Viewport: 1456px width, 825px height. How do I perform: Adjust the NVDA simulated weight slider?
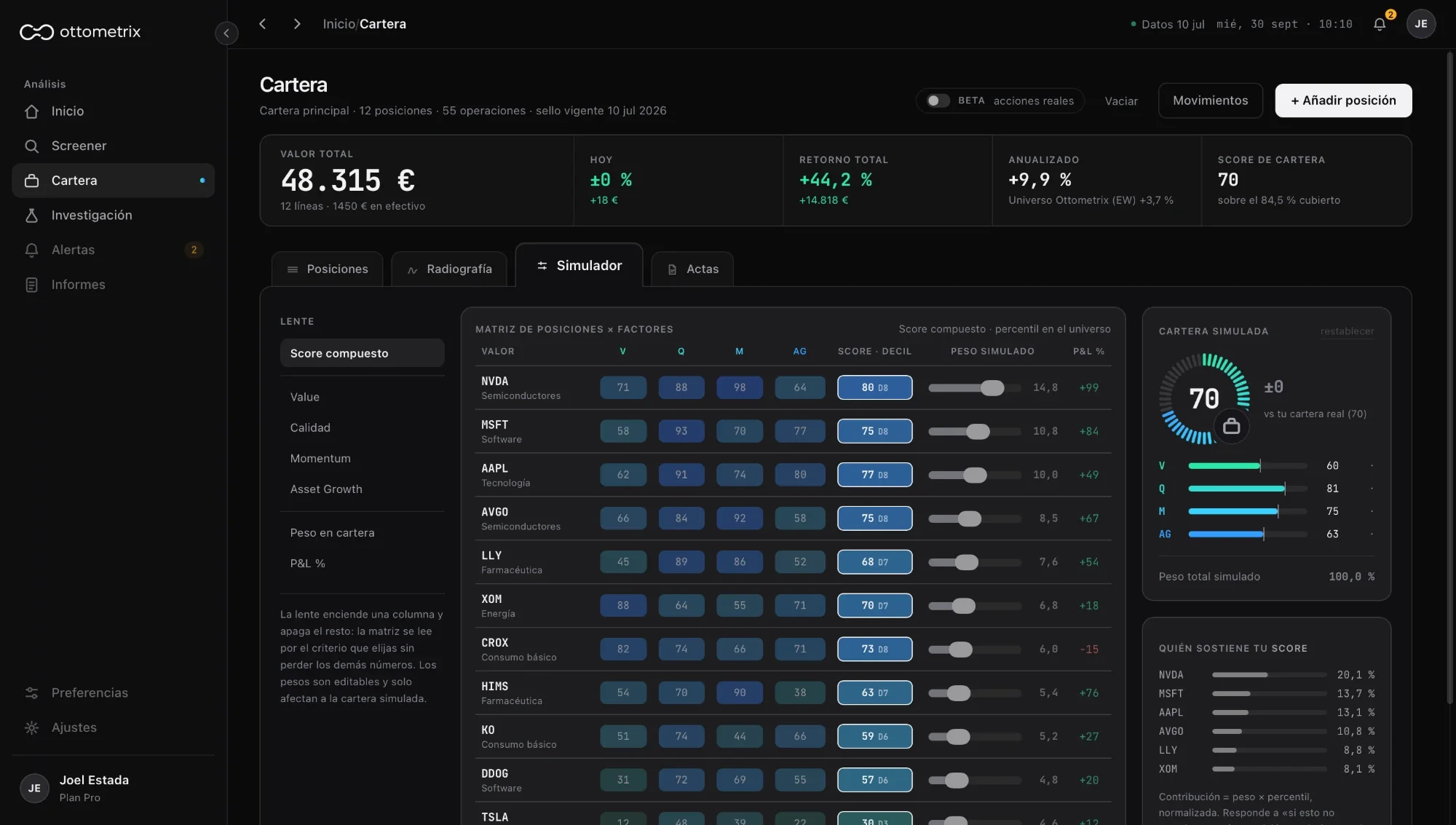click(974, 388)
